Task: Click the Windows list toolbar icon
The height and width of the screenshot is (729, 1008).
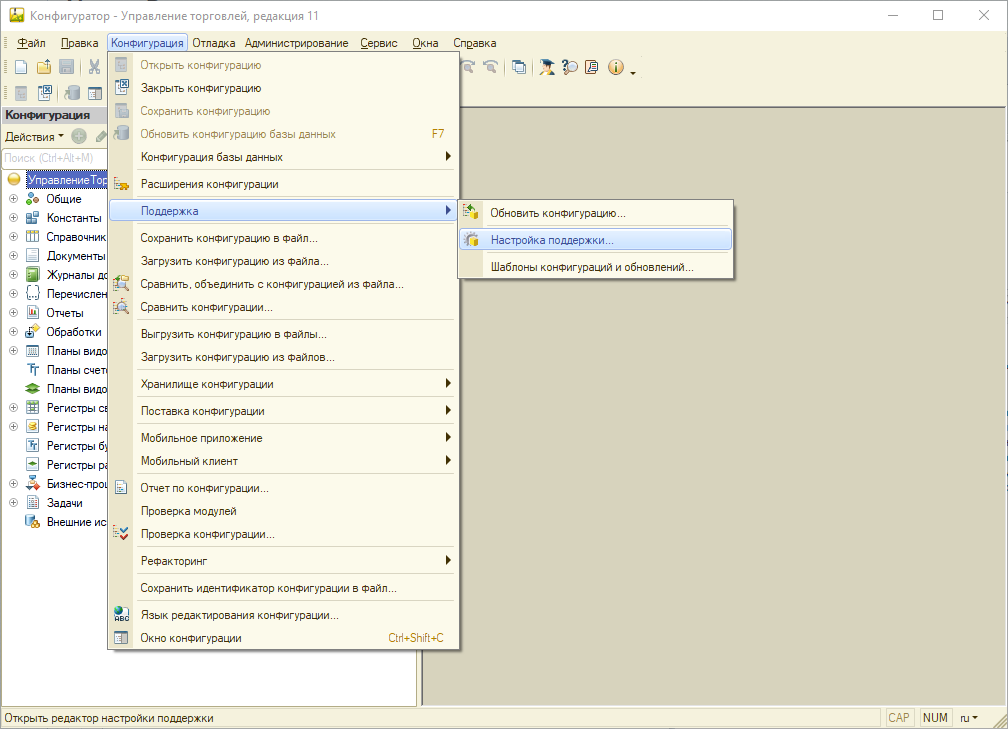Action: [x=519, y=67]
